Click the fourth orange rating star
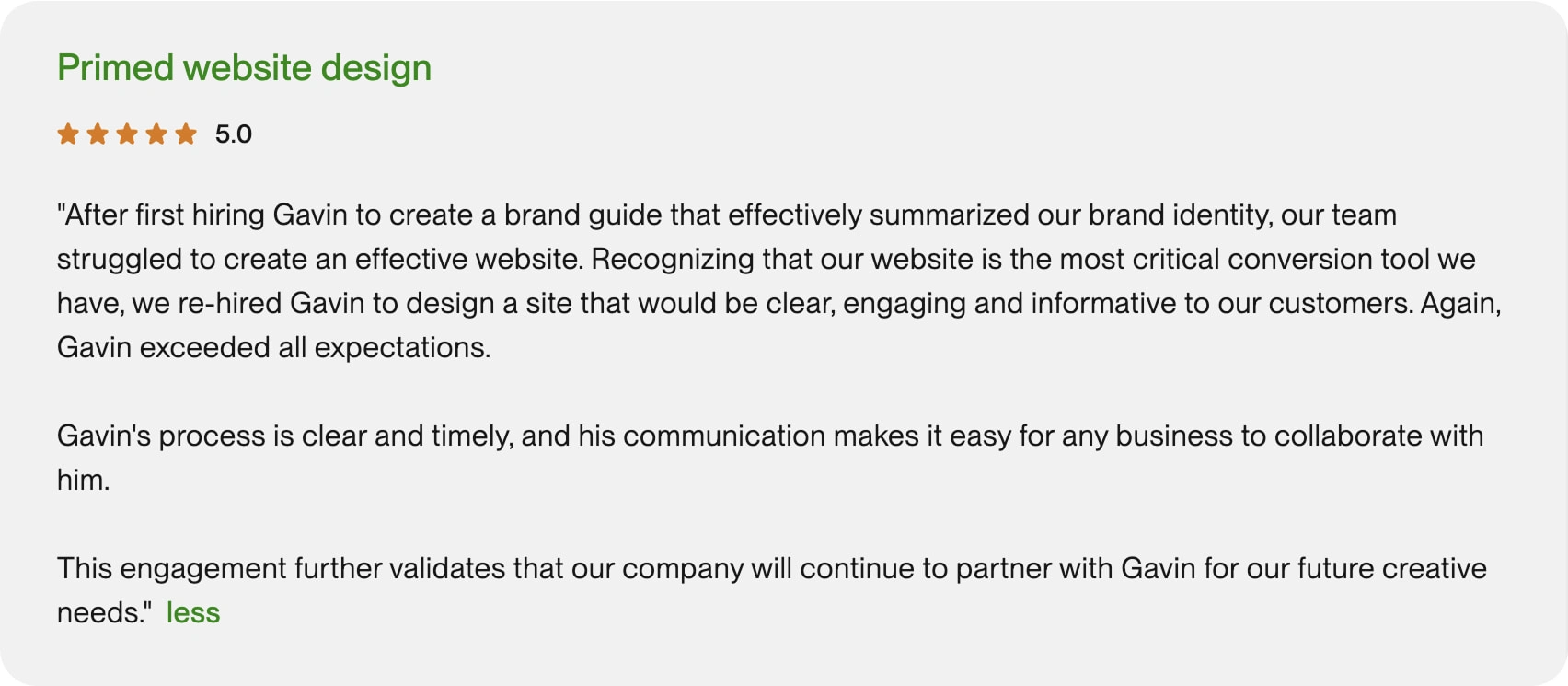 click(x=156, y=134)
